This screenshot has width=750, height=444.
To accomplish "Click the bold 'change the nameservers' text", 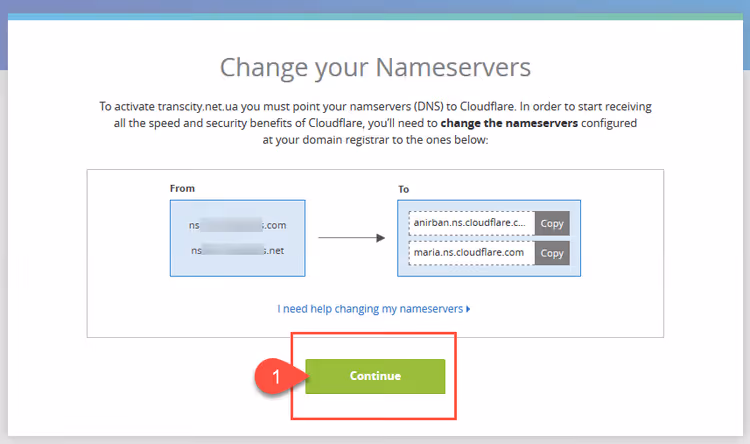I will click(x=509, y=123).
